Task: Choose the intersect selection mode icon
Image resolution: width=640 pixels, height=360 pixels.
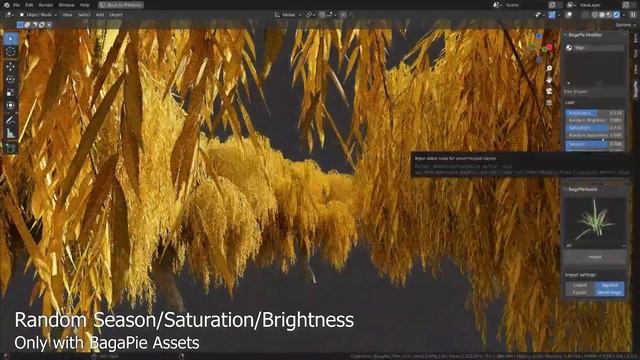Action: click(49, 25)
